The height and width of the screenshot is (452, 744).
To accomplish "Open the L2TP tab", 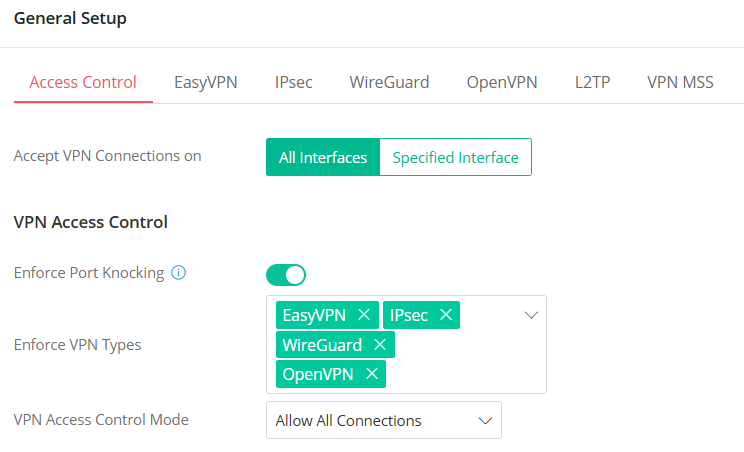I will (x=592, y=82).
